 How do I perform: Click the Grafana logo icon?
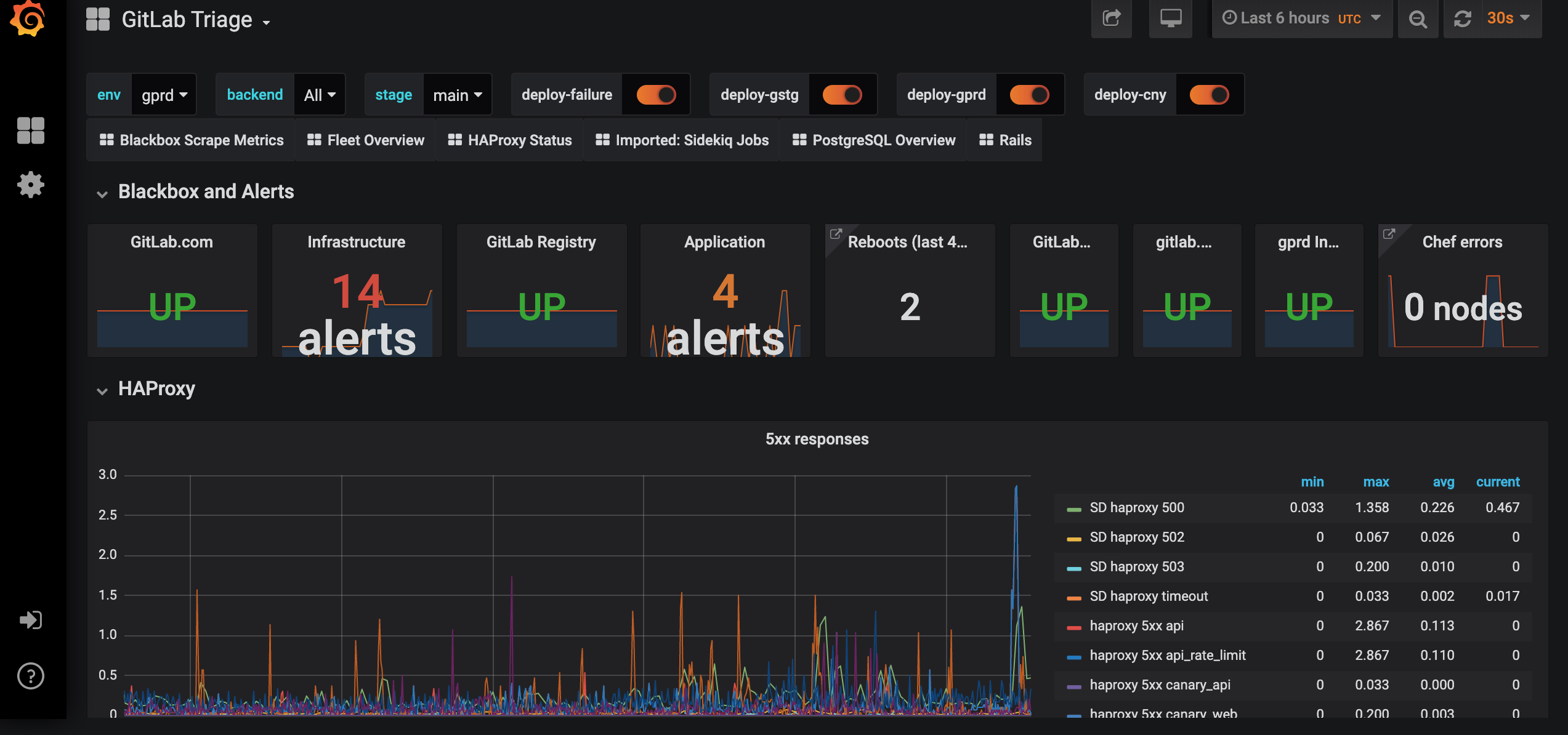coord(28,18)
